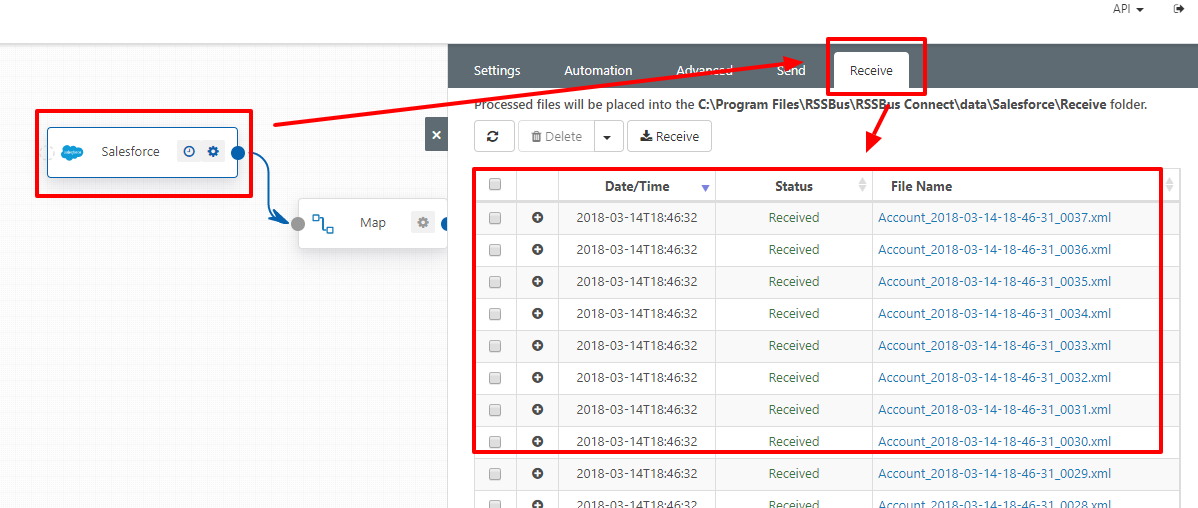Expand row details for Account file 0037
1198x508 pixels.
coord(537,218)
